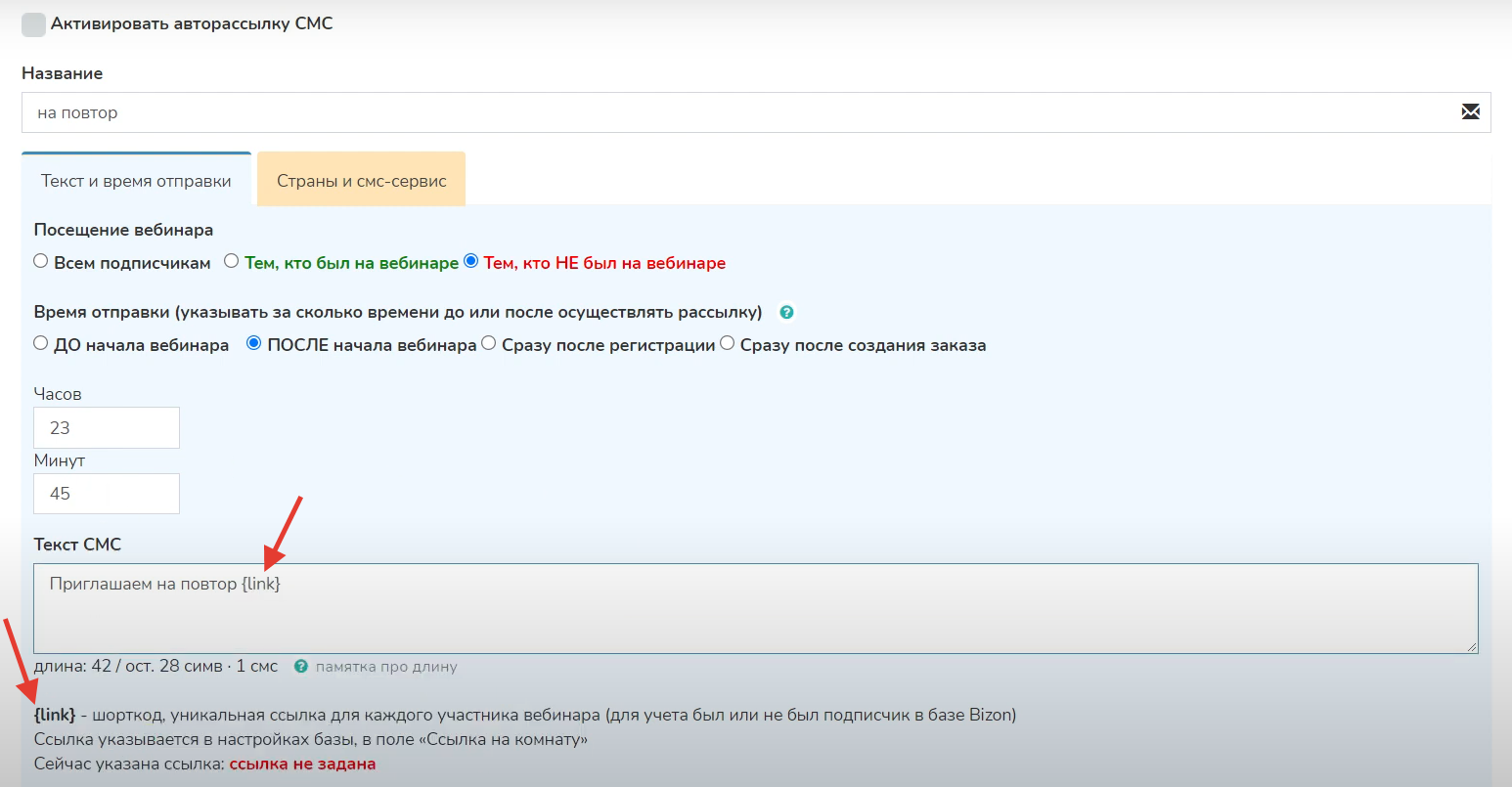The image size is (1512, 787).
Task: Switch to 'Текст и время отправки' tab
Action: click(136, 181)
